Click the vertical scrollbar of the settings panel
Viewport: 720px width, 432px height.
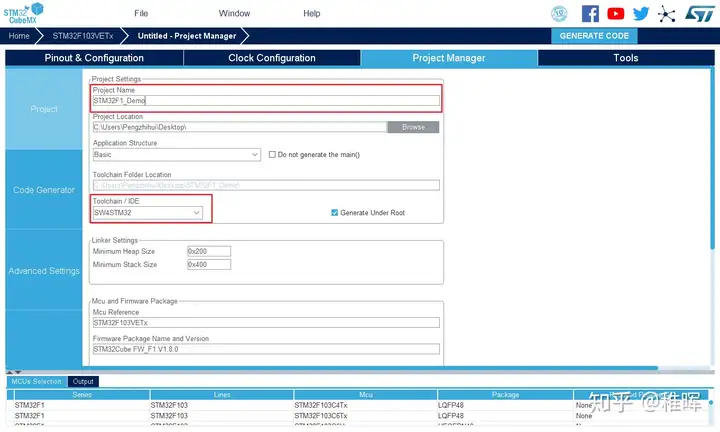[712, 158]
